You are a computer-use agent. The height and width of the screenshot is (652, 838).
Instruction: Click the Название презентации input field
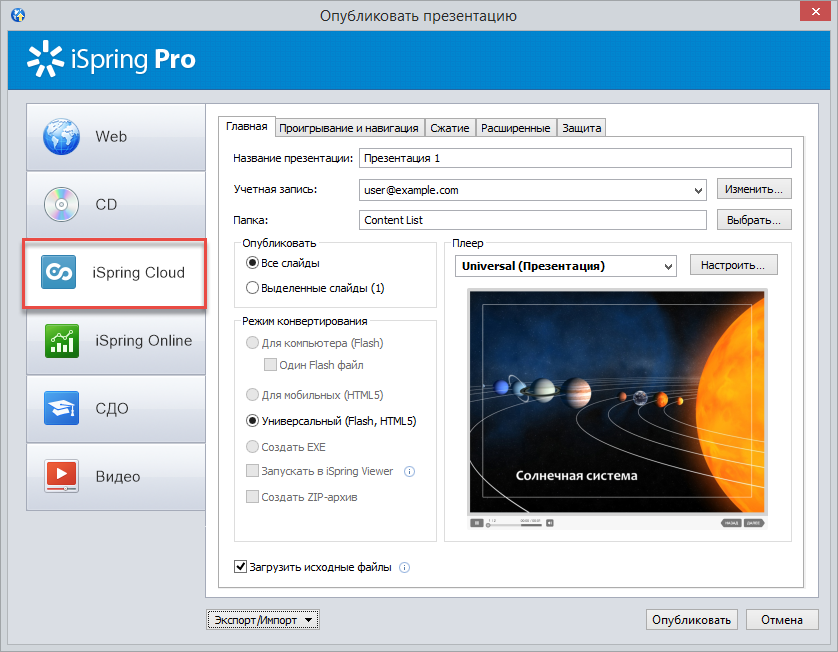575,158
